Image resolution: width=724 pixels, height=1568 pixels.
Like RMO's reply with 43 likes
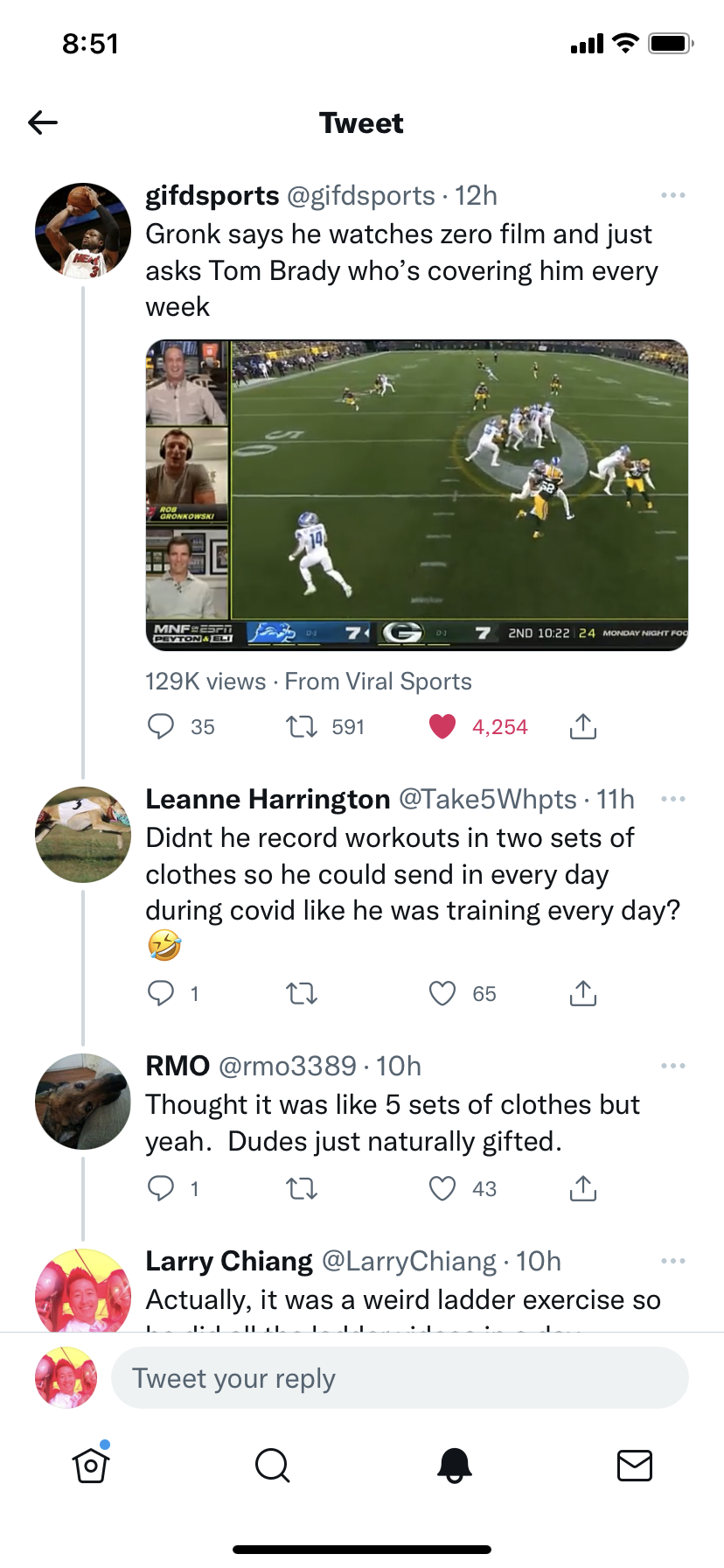(442, 1188)
